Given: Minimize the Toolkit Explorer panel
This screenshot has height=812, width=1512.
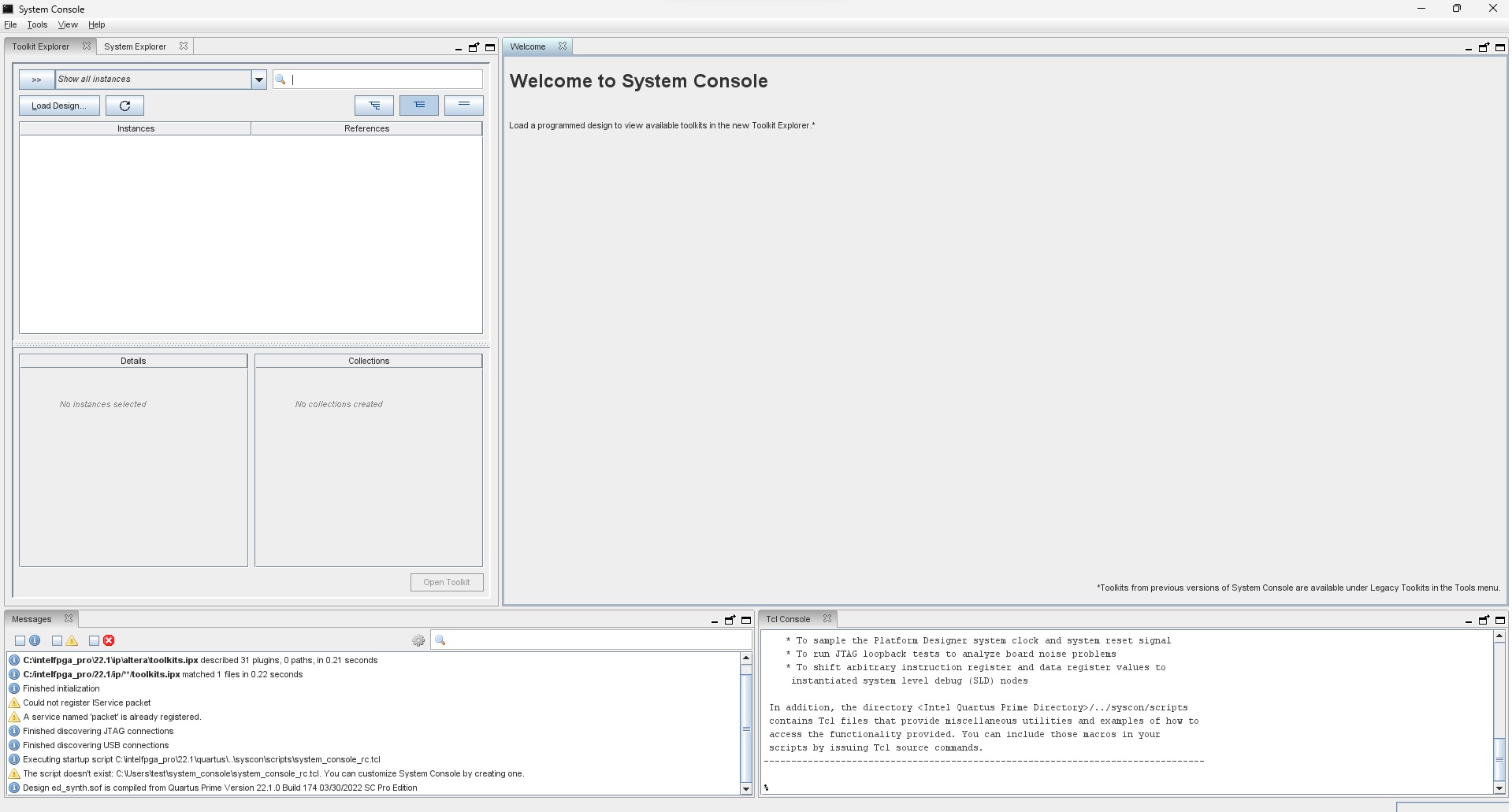Looking at the screenshot, I should (x=459, y=48).
